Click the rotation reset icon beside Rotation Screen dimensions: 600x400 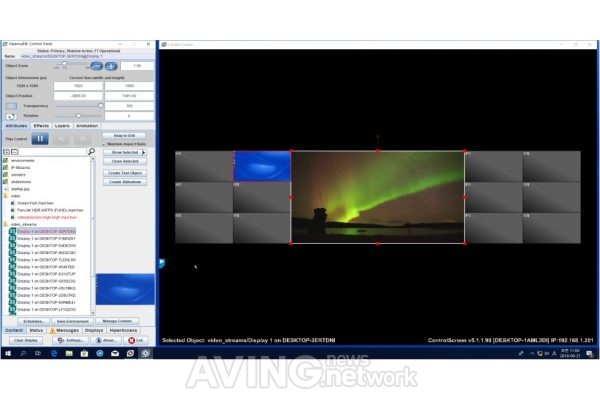[x=11, y=116]
